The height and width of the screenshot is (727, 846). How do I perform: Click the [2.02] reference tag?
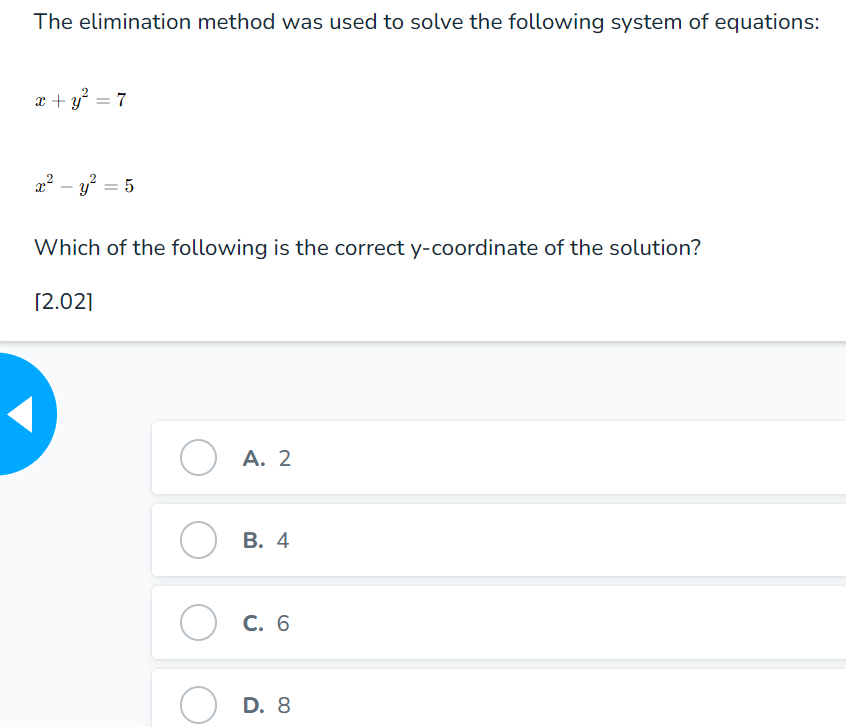[x=65, y=301]
